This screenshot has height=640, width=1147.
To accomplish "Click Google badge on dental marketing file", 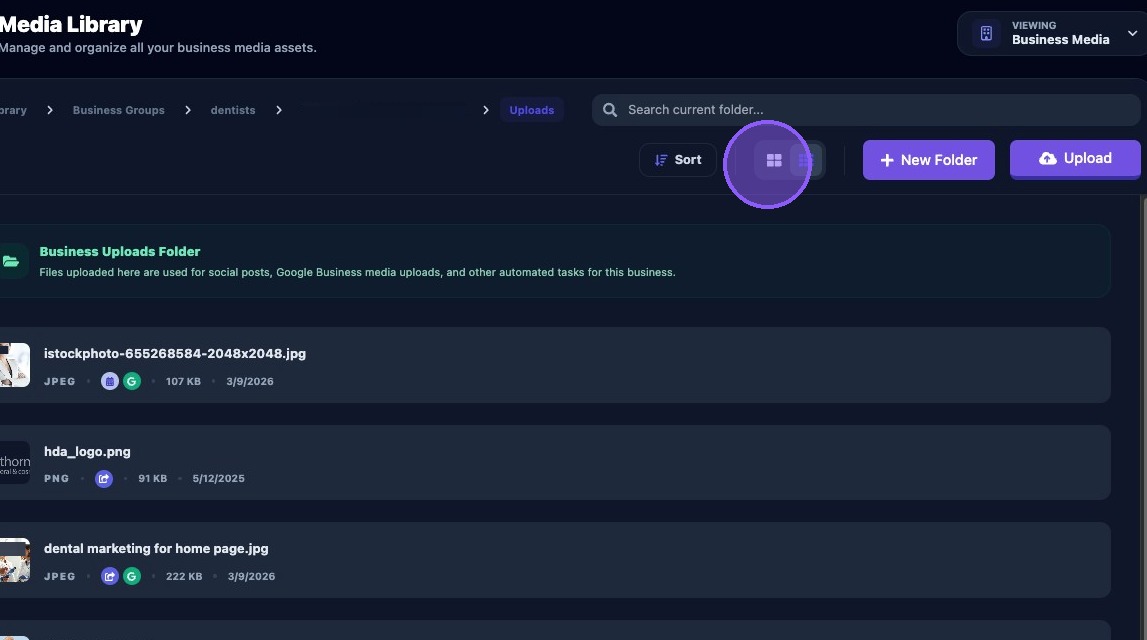I will (132, 576).
